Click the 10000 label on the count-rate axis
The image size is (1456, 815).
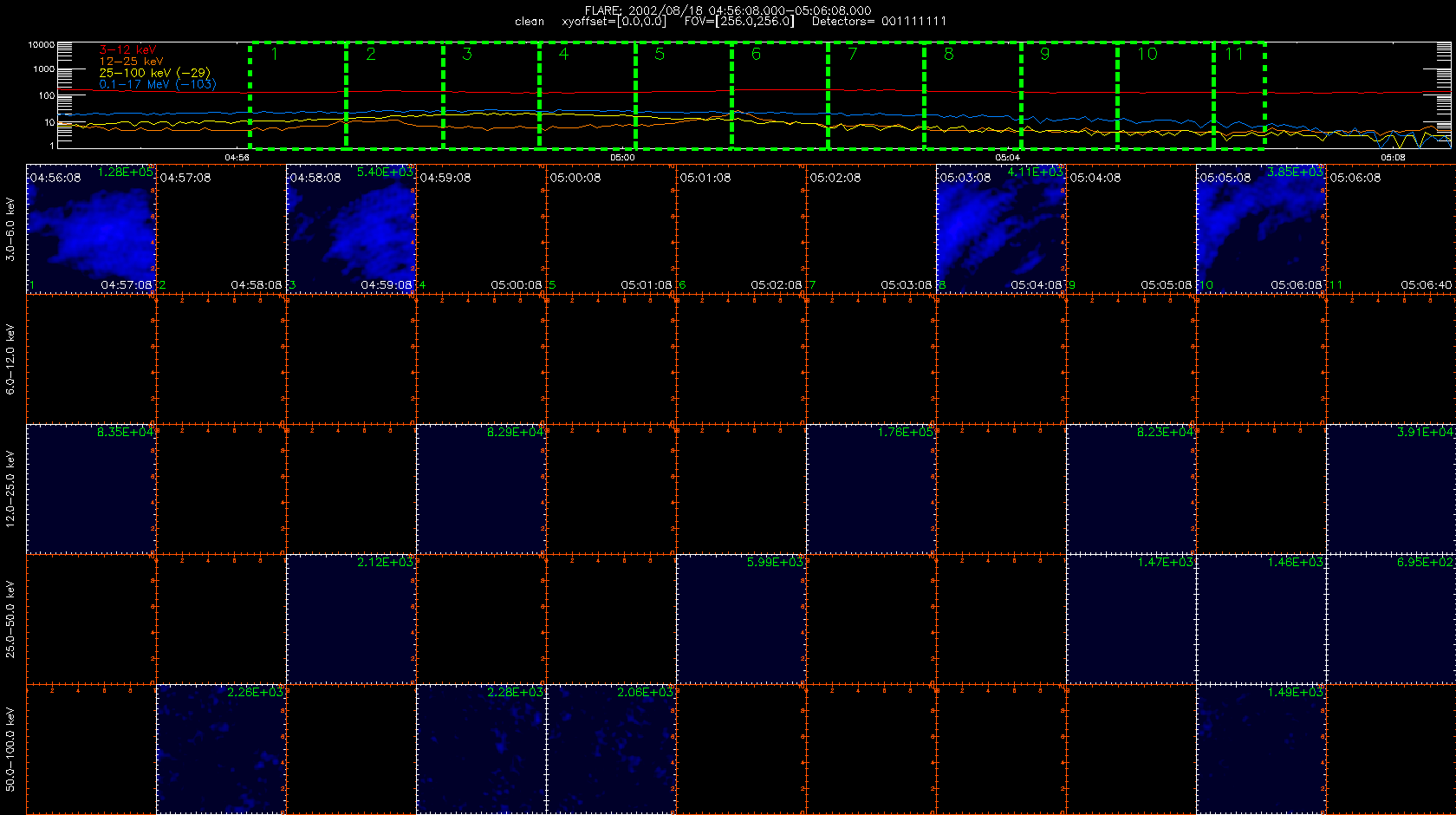coord(41,44)
